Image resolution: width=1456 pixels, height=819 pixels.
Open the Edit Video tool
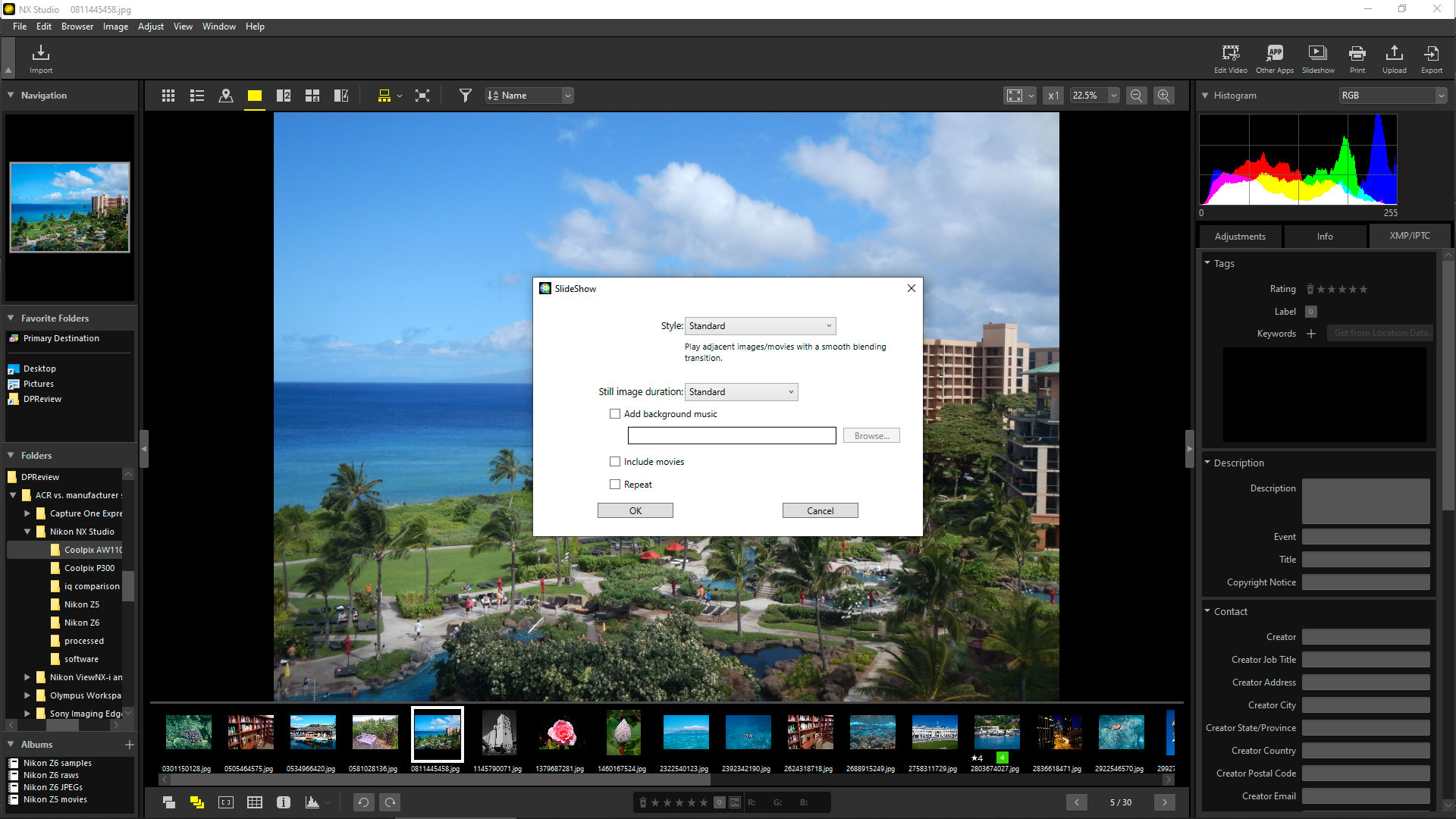[x=1230, y=58]
